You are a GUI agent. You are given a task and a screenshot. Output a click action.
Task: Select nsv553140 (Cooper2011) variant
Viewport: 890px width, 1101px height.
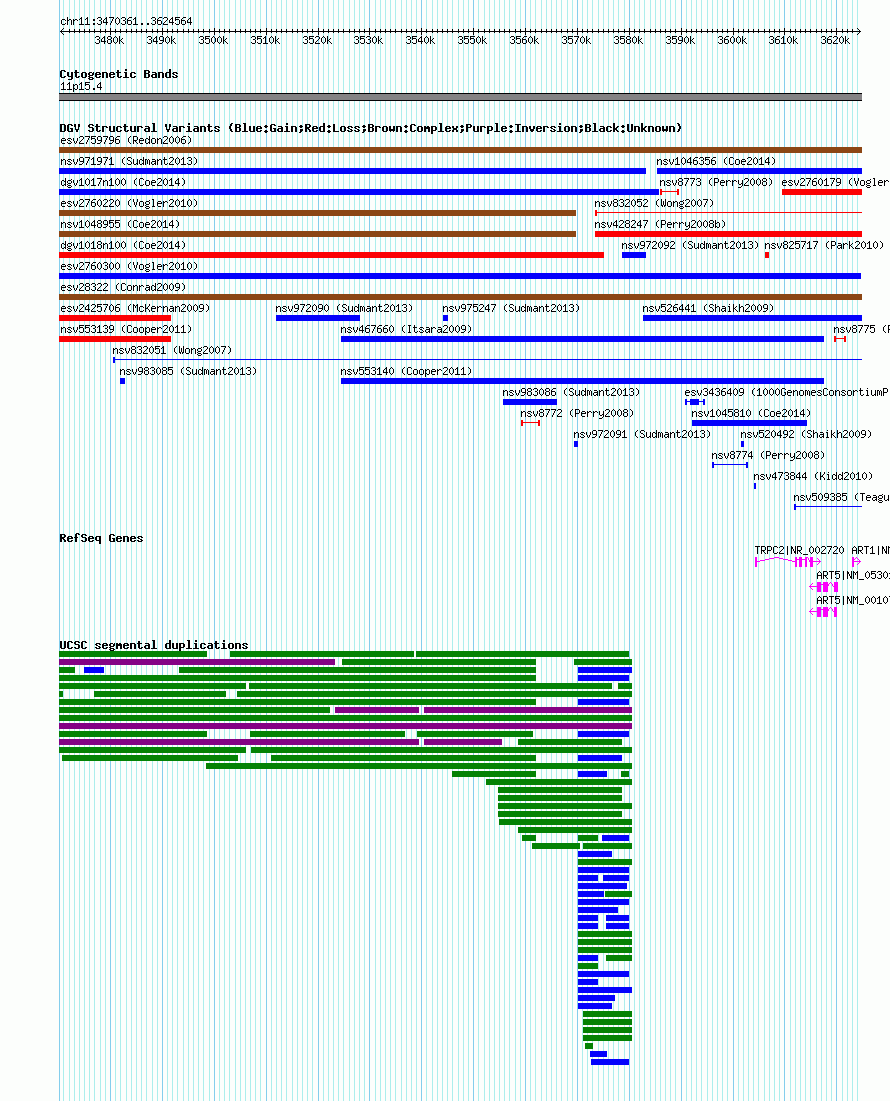(x=406, y=372)
